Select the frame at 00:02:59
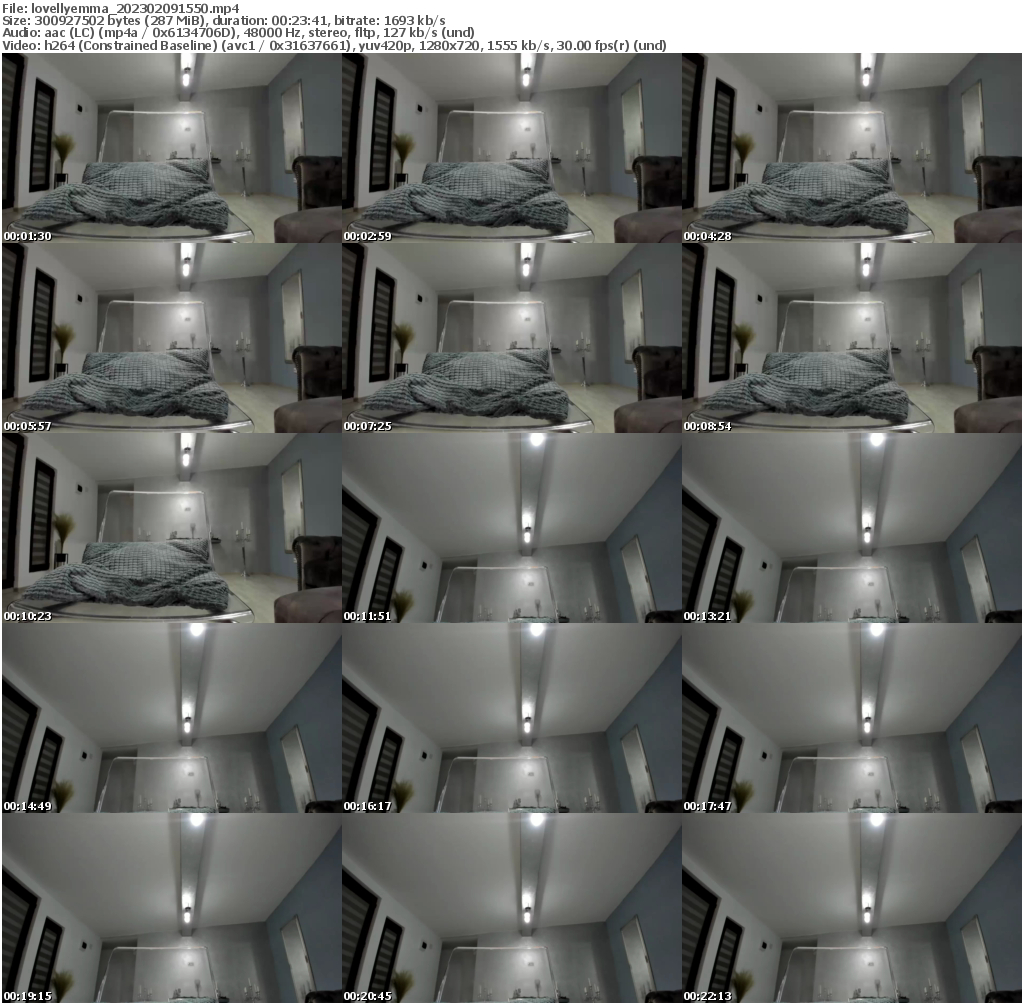Viewport: 1024px width, 1003px height. click(511, 148)
